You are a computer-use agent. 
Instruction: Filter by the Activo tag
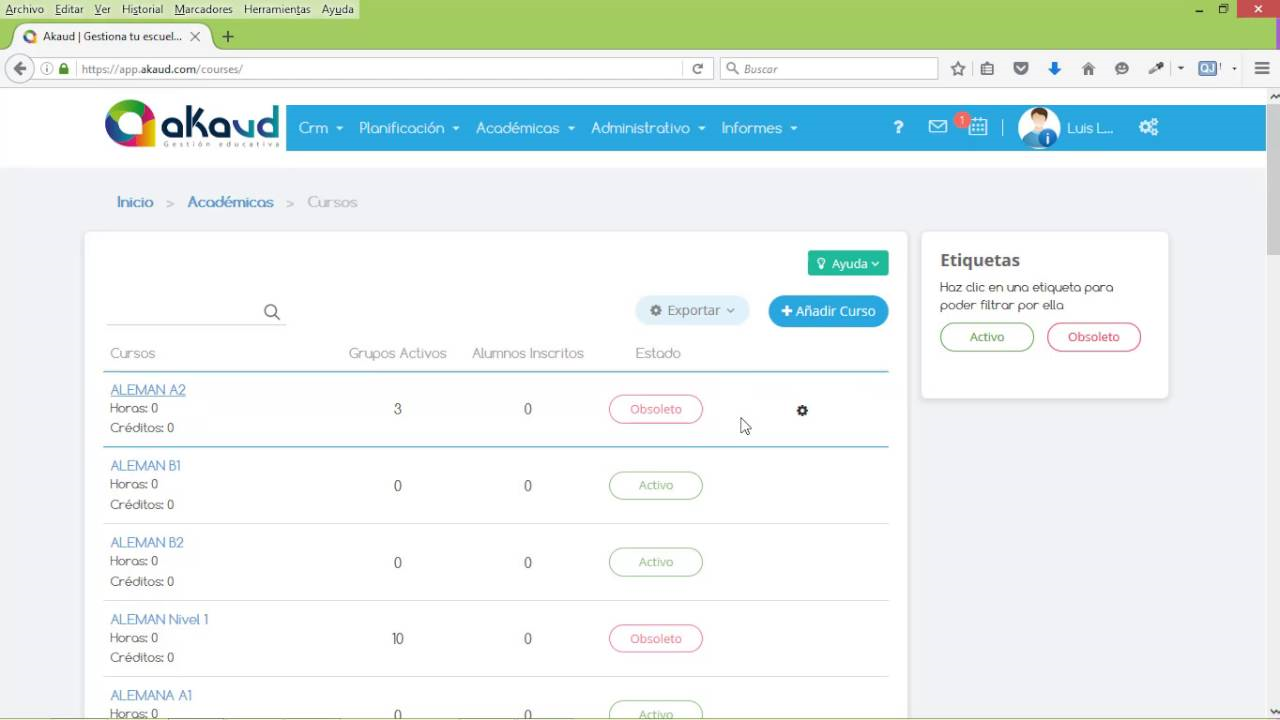(986, 337)
